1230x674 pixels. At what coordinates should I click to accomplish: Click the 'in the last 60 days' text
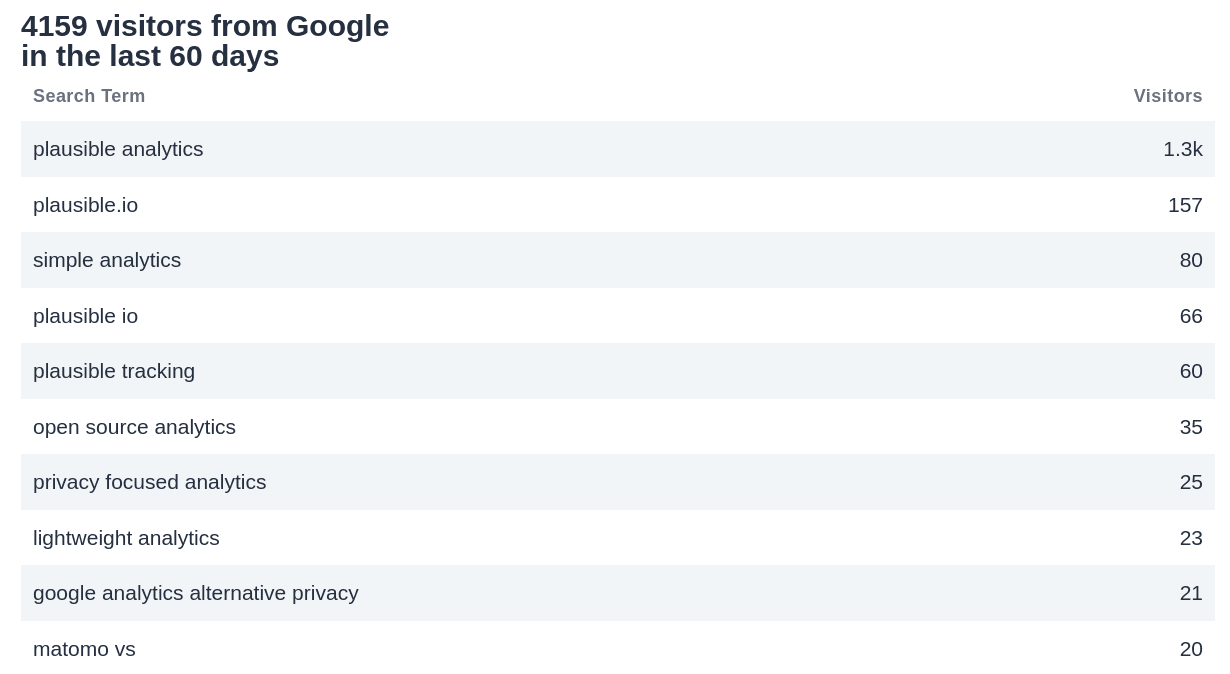tap(150, 56)
